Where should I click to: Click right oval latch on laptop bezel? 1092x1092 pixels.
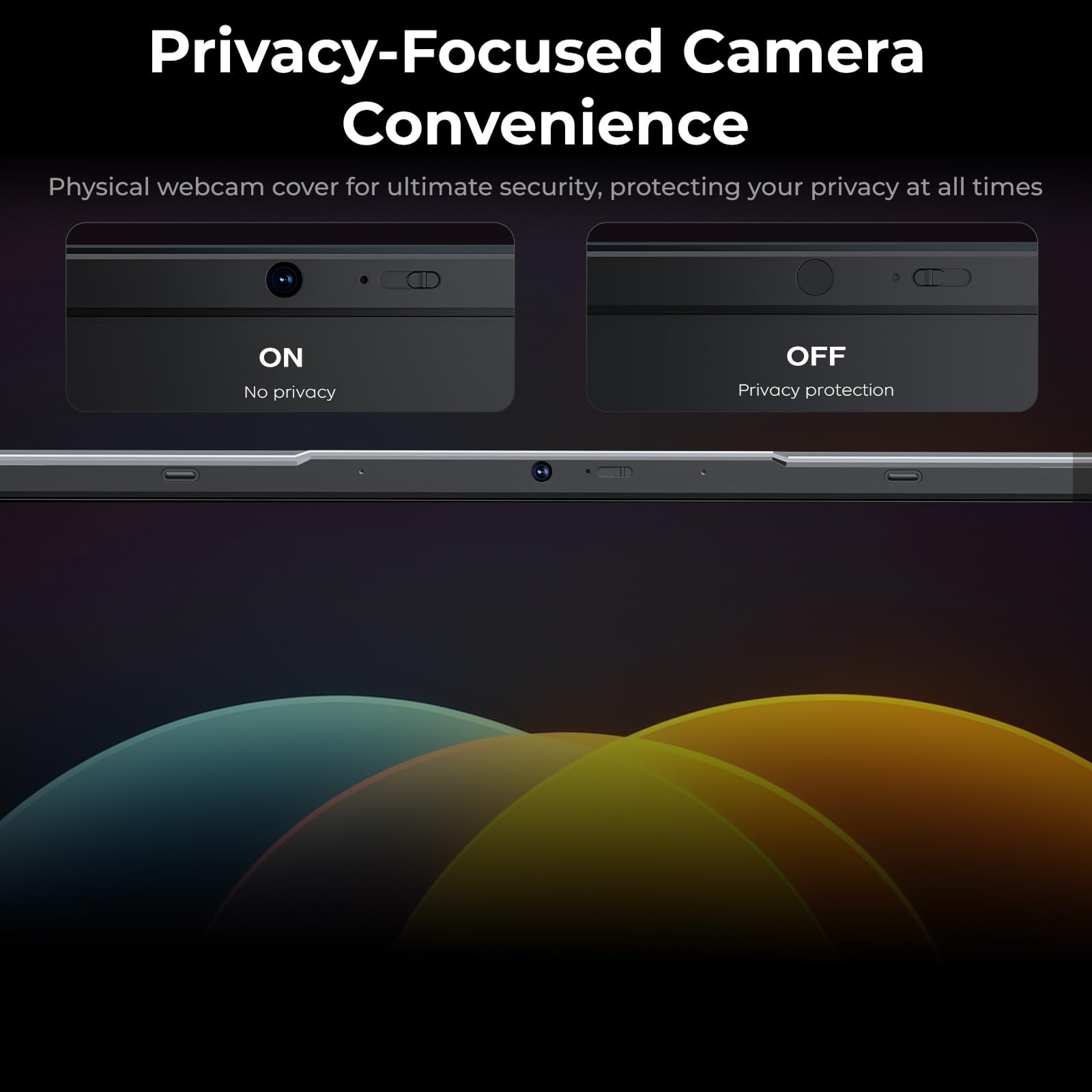(903, 476)
